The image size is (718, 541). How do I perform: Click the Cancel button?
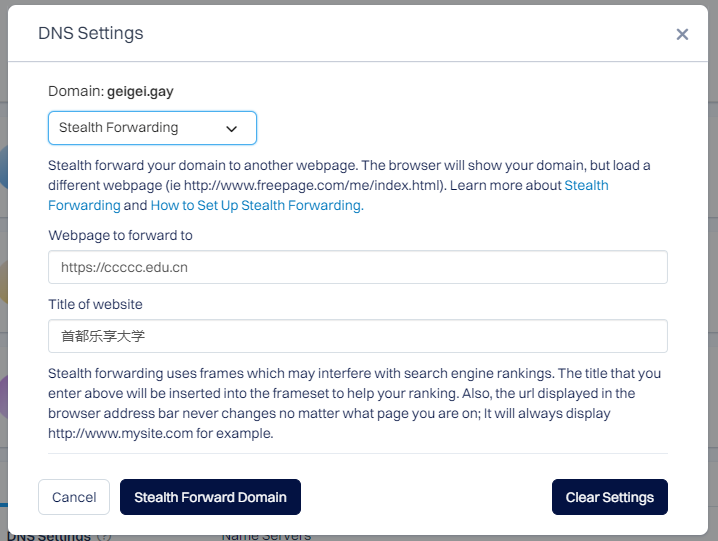[74, 497]
